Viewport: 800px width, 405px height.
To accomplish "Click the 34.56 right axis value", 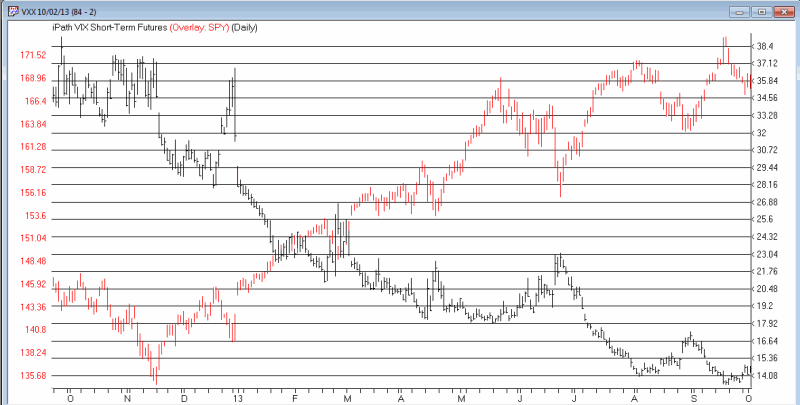I will pos(767,98).
